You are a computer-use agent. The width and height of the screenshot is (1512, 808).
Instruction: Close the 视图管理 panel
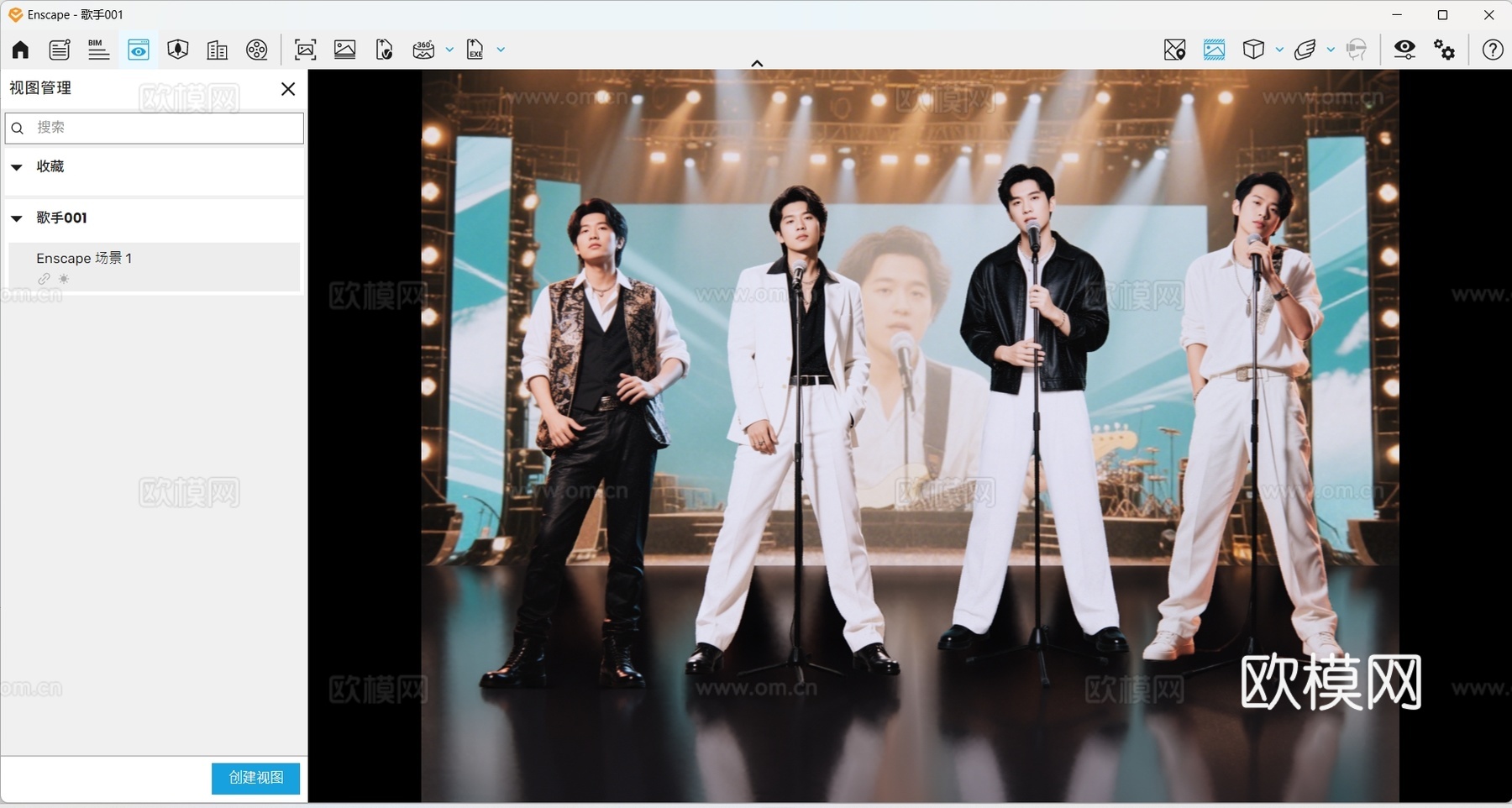click(x=288, y=88)
